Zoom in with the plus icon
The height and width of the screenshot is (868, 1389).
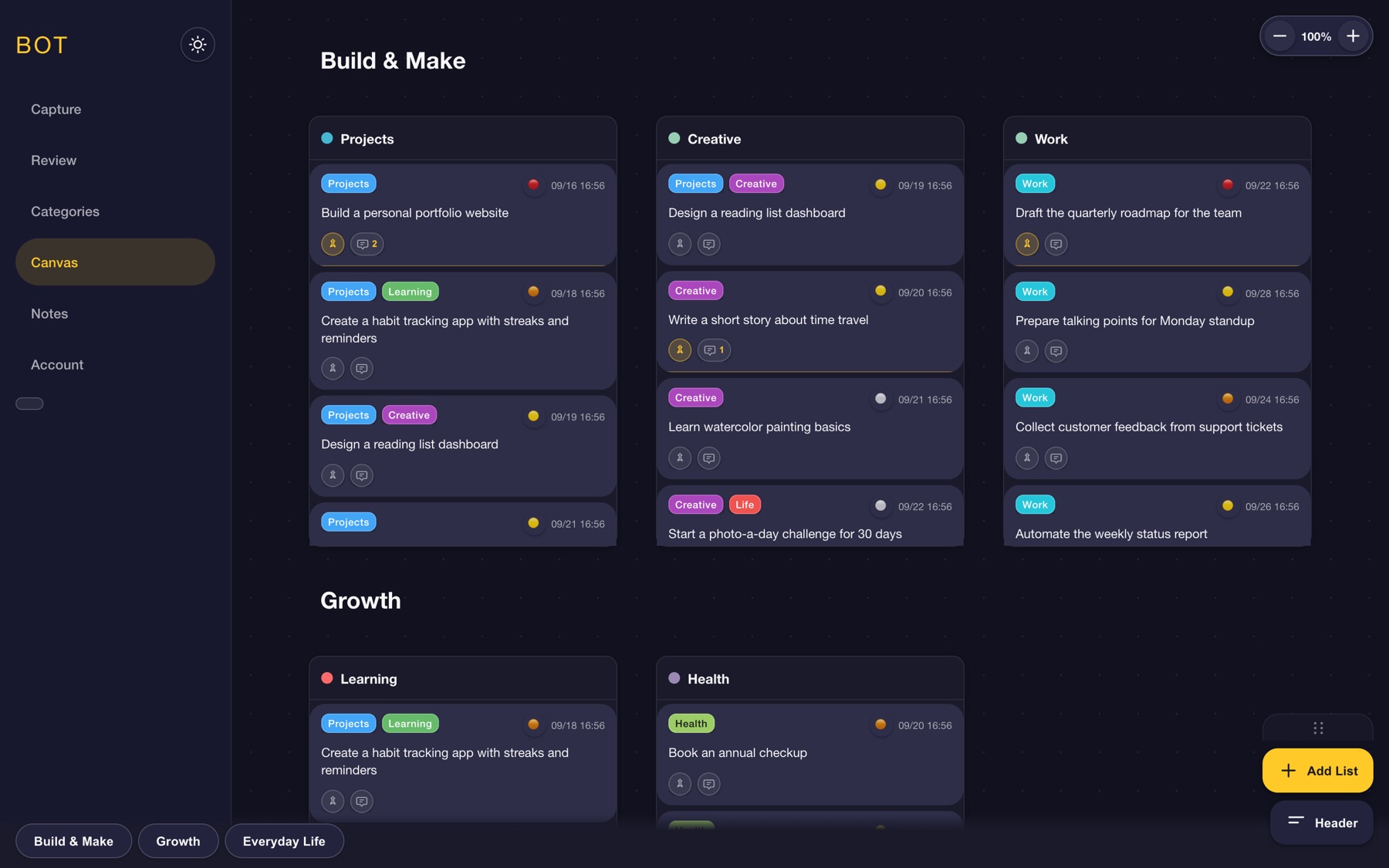click(x=1353, y=36)
